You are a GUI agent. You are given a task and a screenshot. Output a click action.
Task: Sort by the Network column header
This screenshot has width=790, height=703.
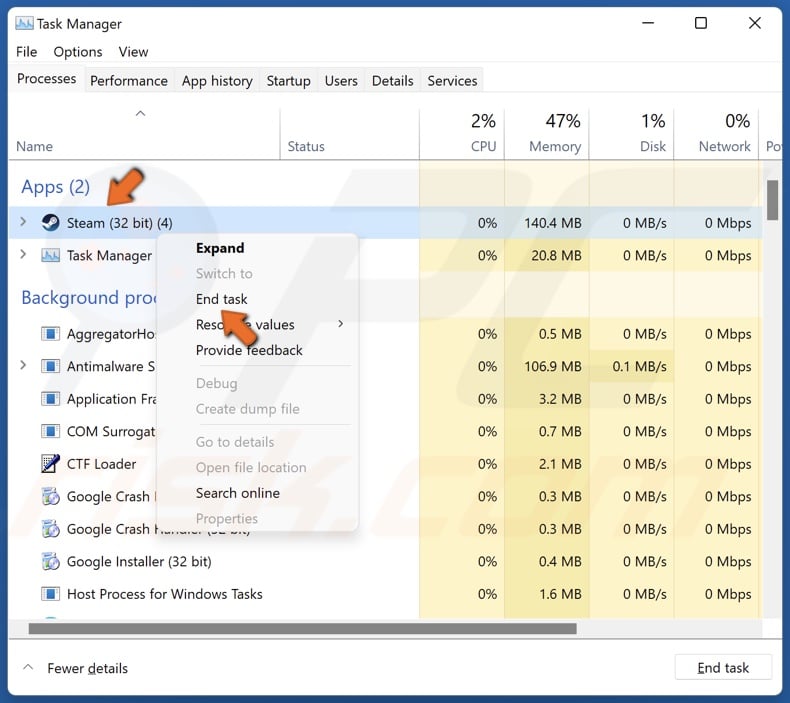click(716, 134)
